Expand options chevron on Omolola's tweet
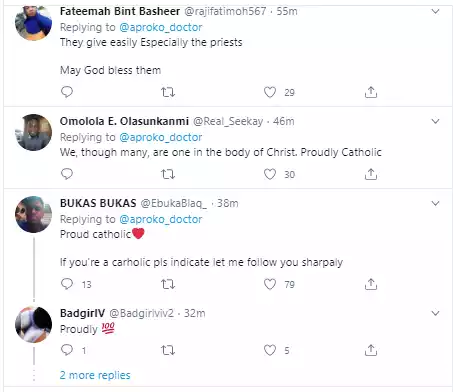This screenshot has width=453, height=392. pos(435,121)
